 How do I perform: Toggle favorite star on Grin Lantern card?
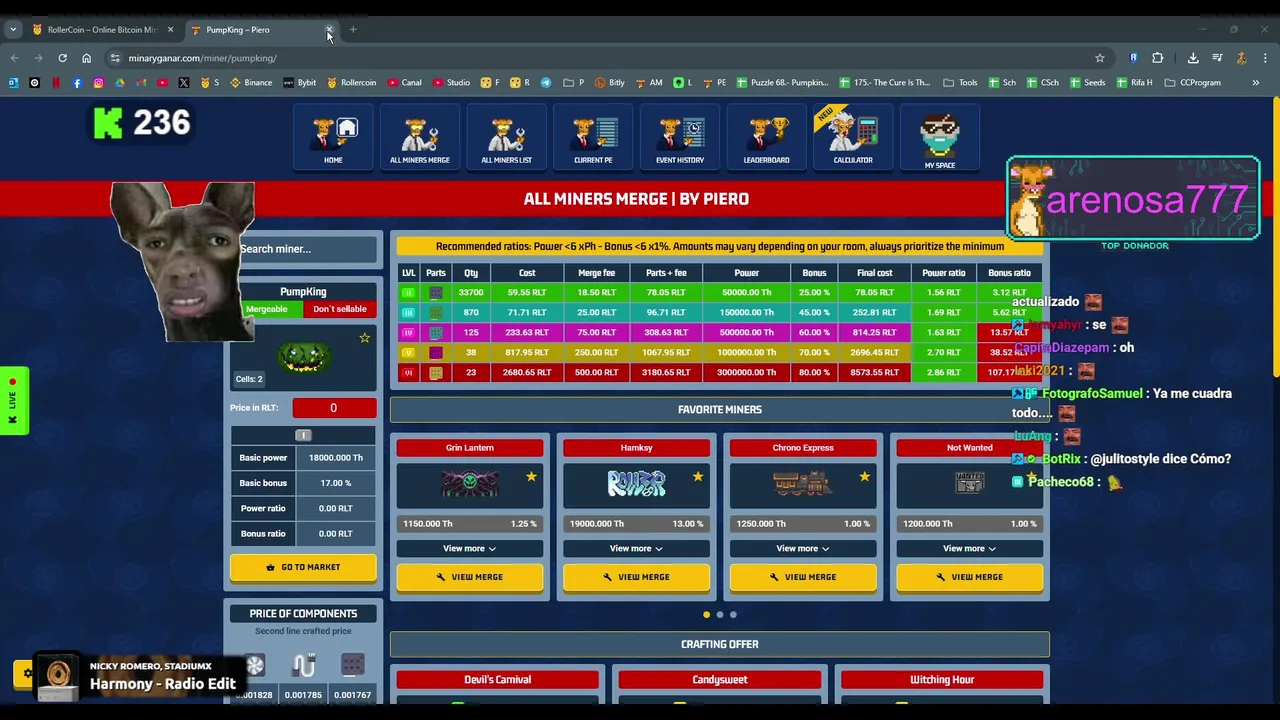(x=531, y=477)
